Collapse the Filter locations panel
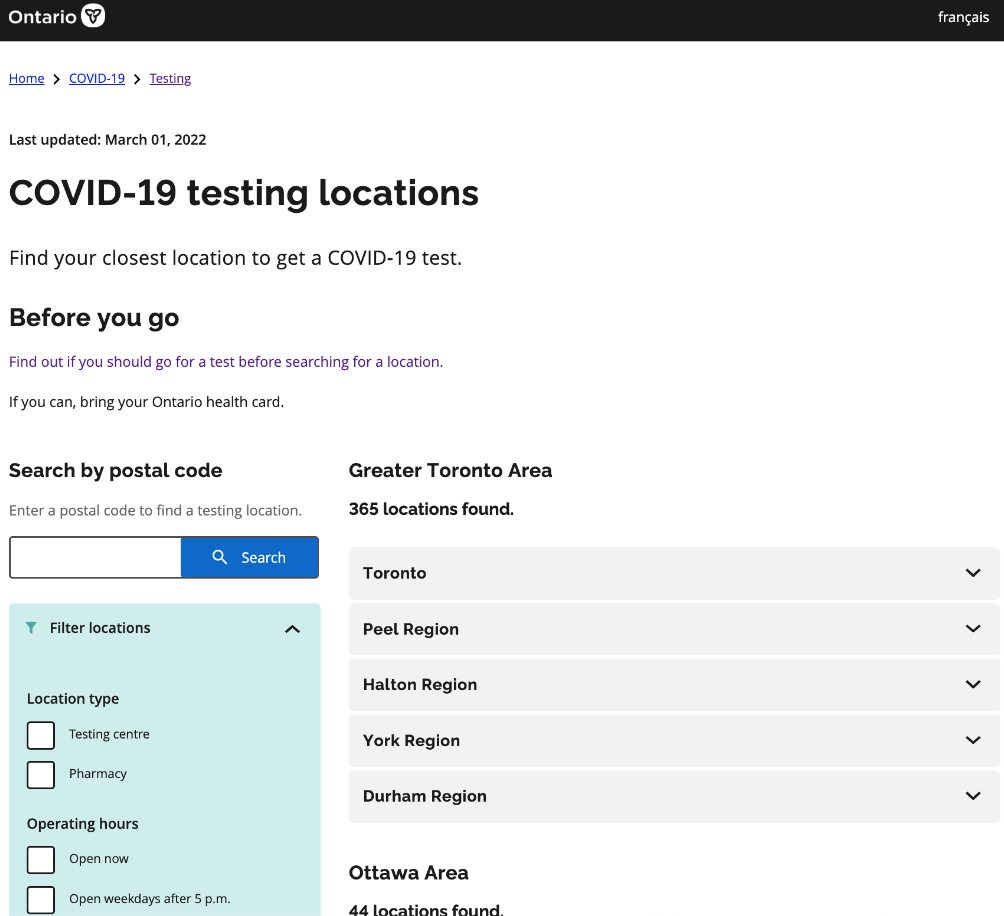The image size is (1004, 916). pos(292,629)
